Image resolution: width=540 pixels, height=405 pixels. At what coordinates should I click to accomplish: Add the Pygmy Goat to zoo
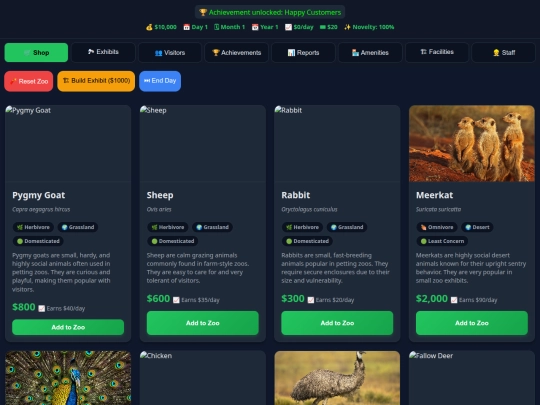tap(68, 327)
